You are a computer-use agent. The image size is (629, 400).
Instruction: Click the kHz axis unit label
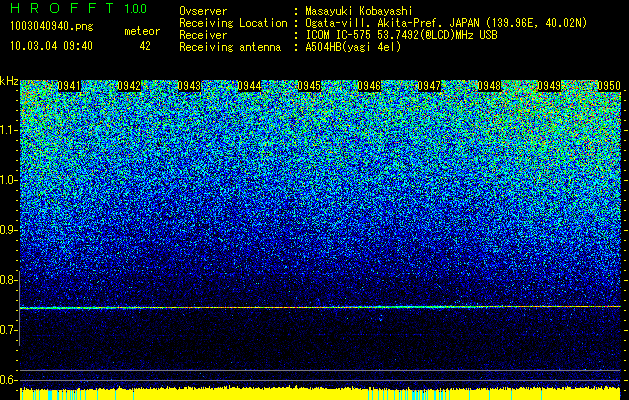point(9,81)
